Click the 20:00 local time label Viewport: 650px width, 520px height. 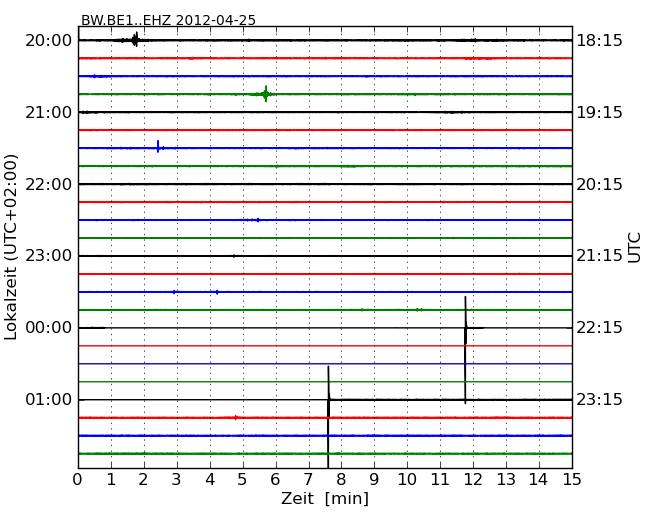pyautogui.click(x=49, y=41)
